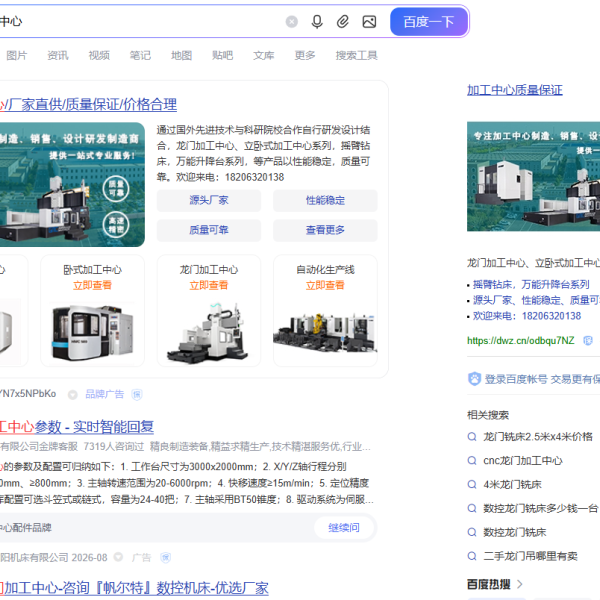This screenshot has width=600, height=600.
Task: Click magnifier icon beside 4米龙门铣床
Action: 472,484
